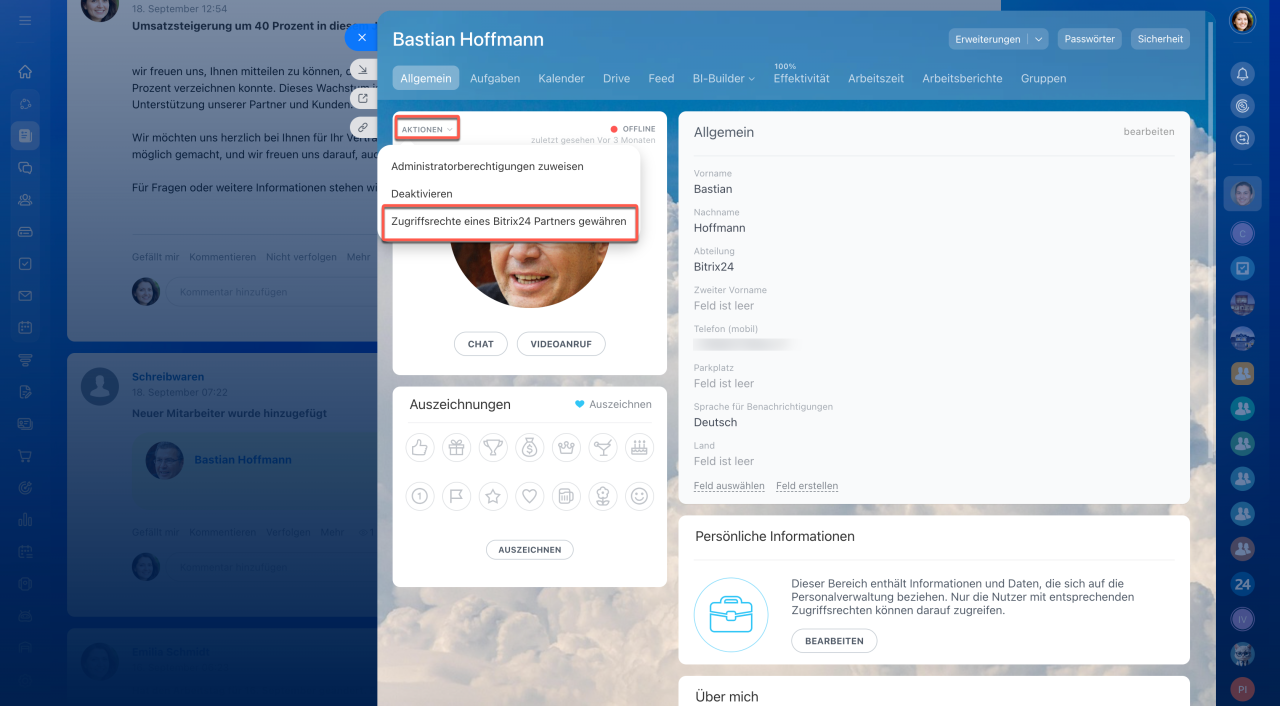Screen dimensions: 1280x706
Task: Click the Erweiterungen button
Action: pyautogui.click(x=988, y=39)
